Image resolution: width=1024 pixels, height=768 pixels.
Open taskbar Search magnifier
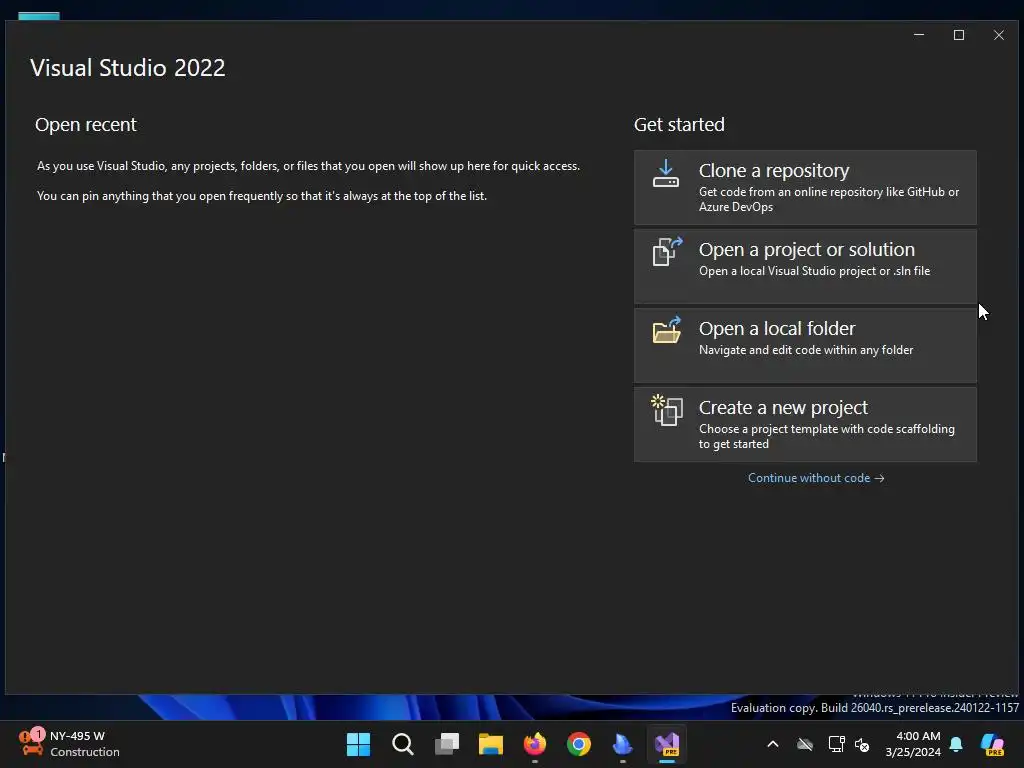point(402,744)
